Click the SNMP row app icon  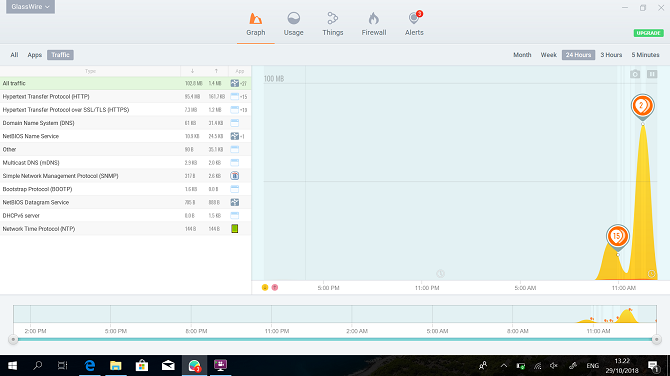click(x=235, y=176)
